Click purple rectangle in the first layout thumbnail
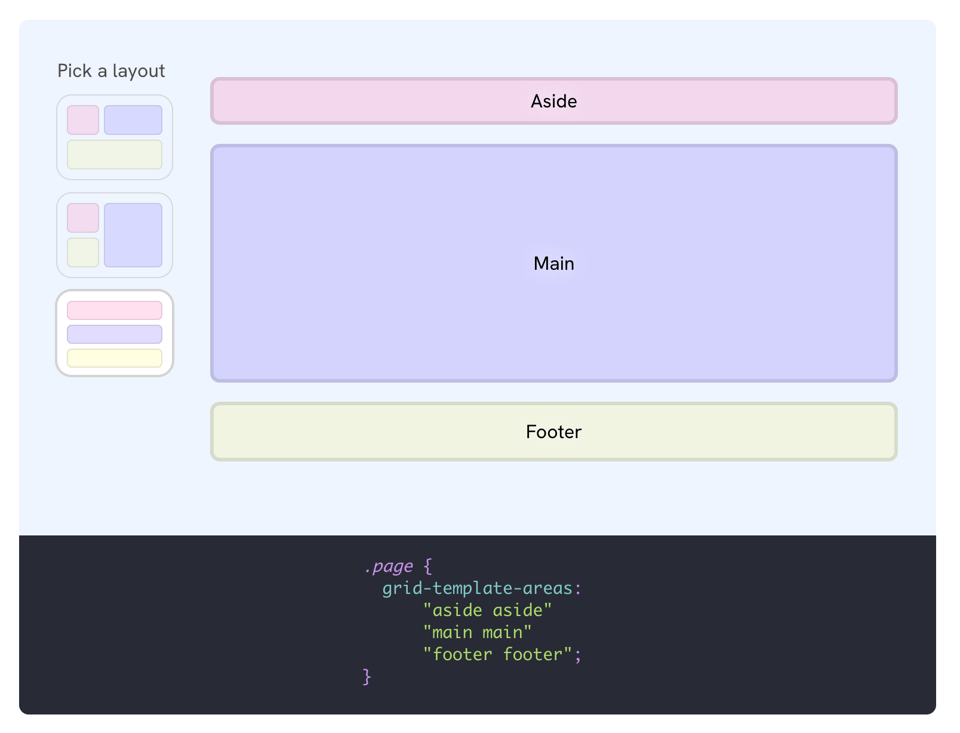Image resolution: width=960 pixels, height=733 pixels. (133, 120)
